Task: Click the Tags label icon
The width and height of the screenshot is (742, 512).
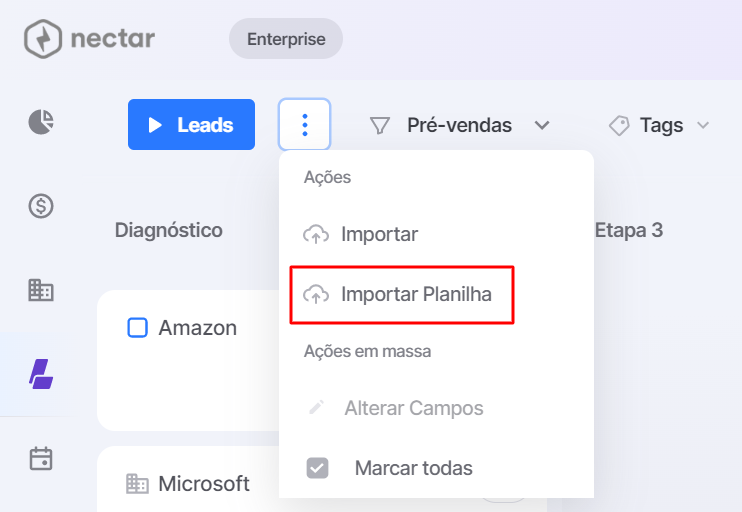Action: coord(619,125)
